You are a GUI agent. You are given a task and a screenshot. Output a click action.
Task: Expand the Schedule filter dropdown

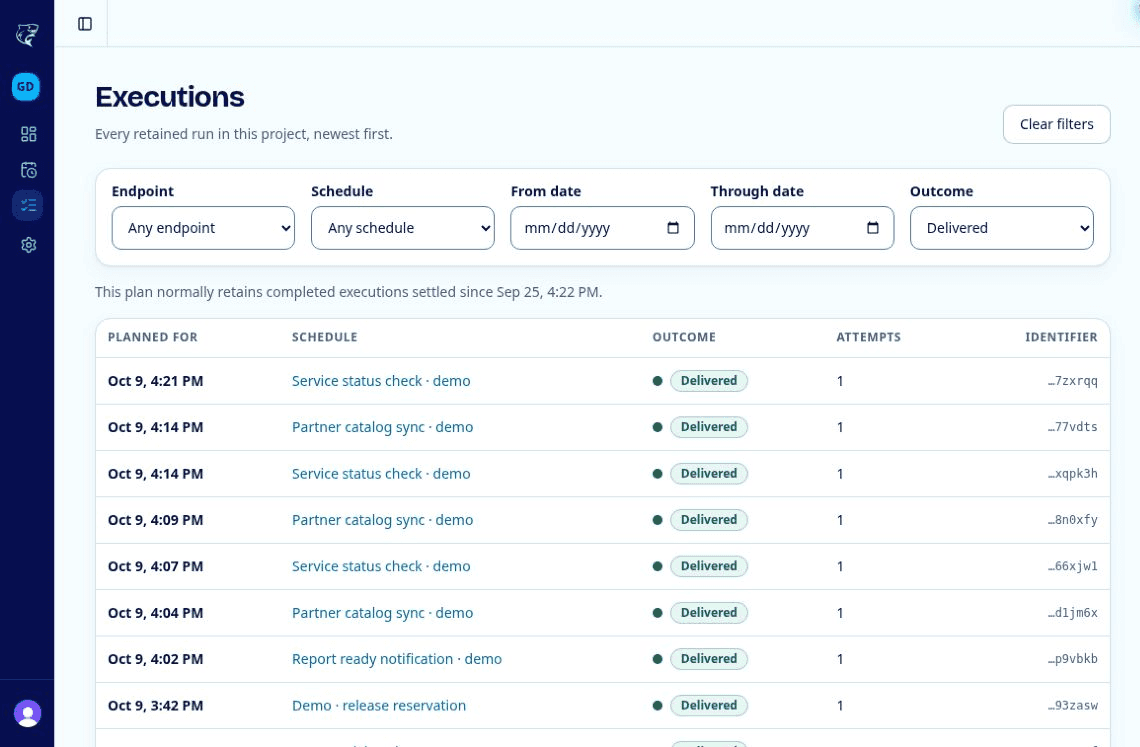403,228
